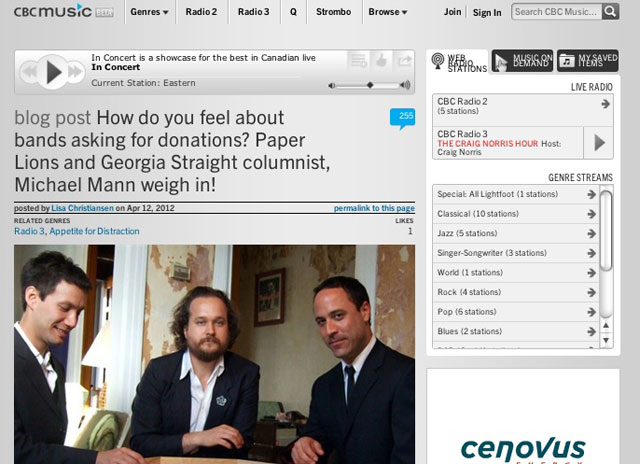
Task: Click the thumbs-up like icon in player
Action: pos(382,61)
